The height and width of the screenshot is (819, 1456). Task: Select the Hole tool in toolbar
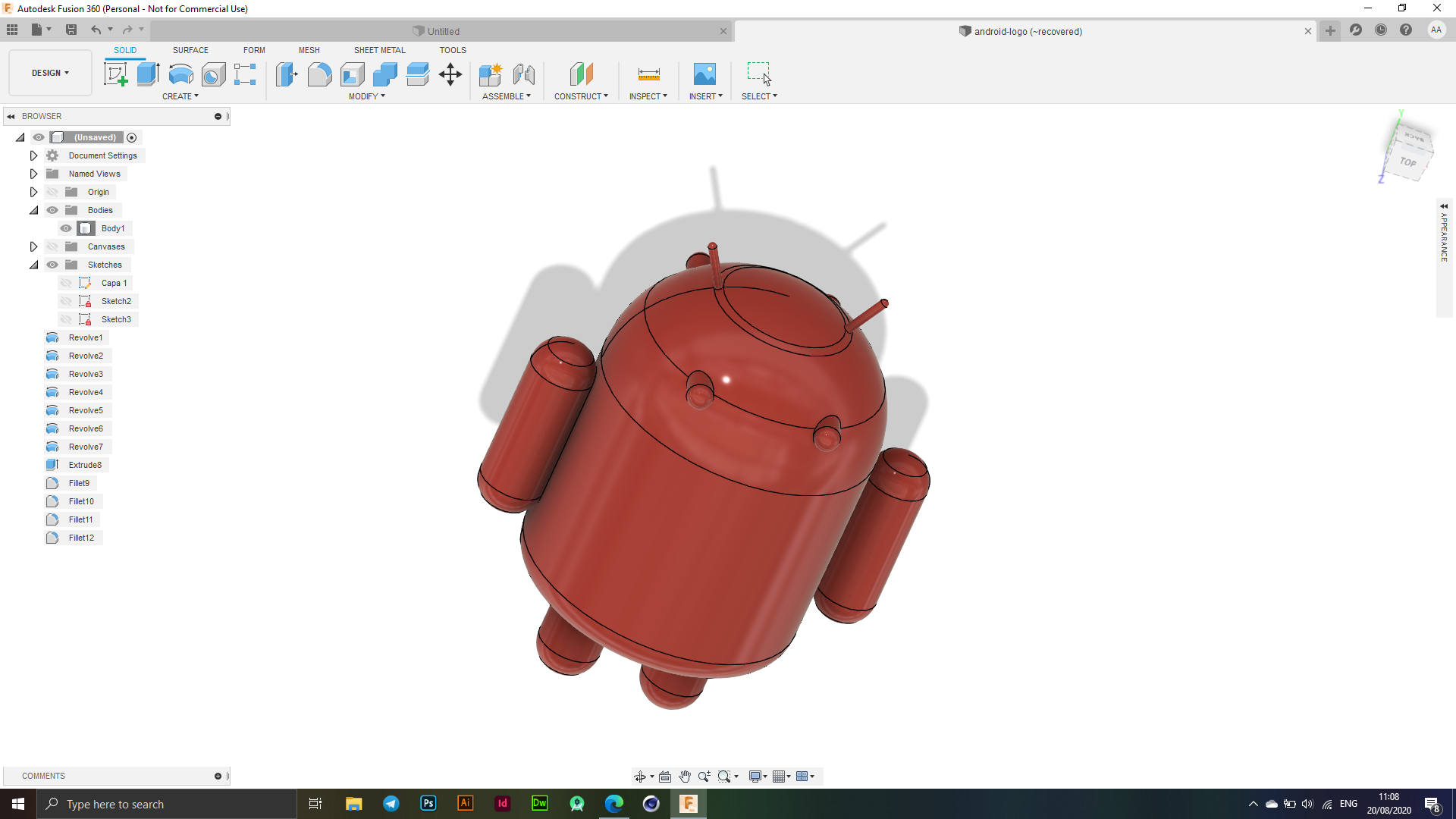click(x=213, y=74)
